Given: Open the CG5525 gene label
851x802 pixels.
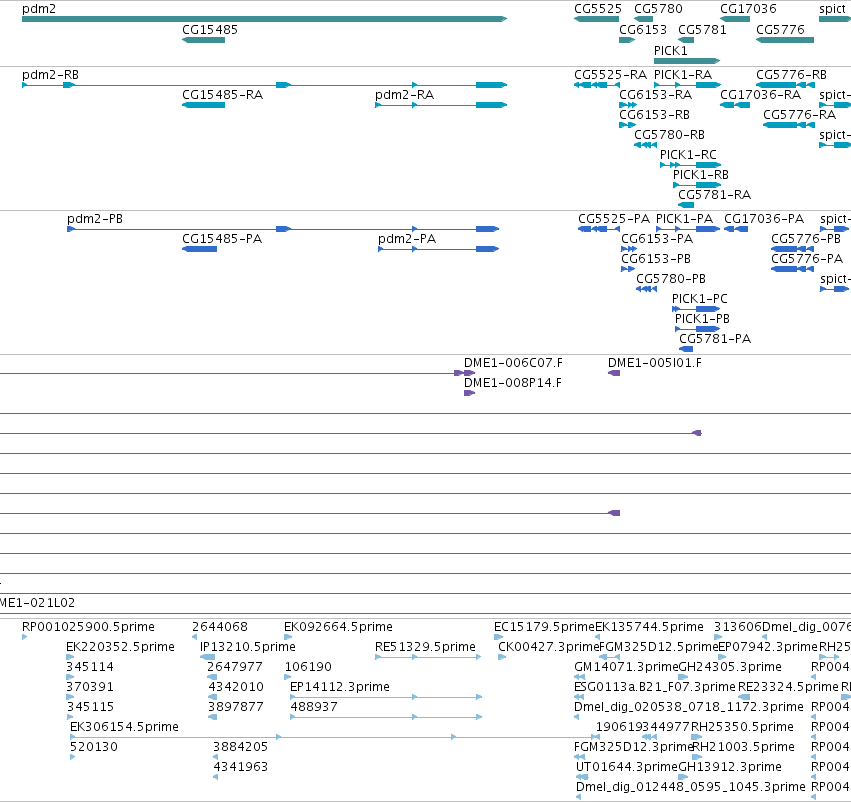Looking at the screenshot, I should (598, 9).
